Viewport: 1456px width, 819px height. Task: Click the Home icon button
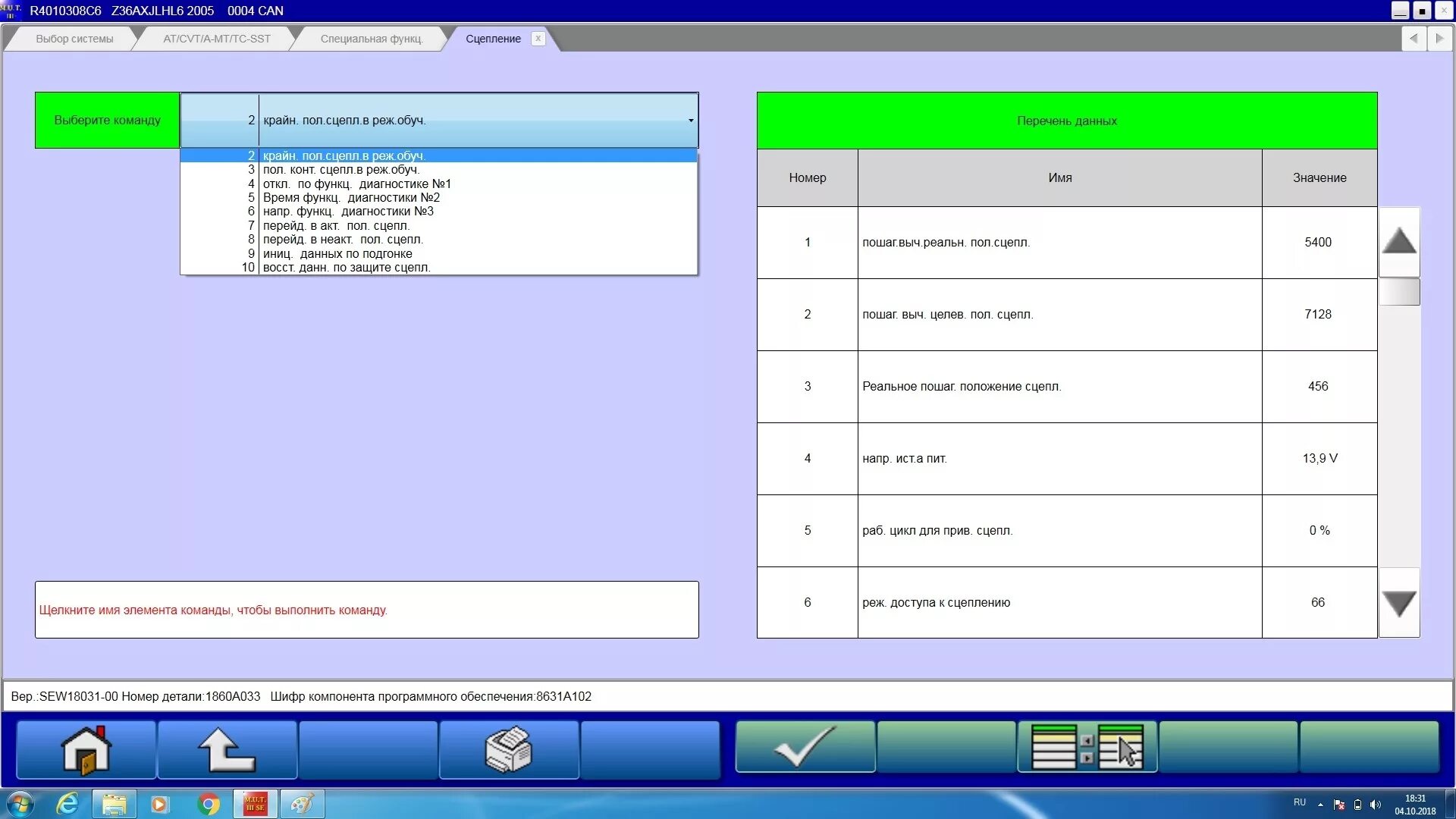[x=86, y=749]
